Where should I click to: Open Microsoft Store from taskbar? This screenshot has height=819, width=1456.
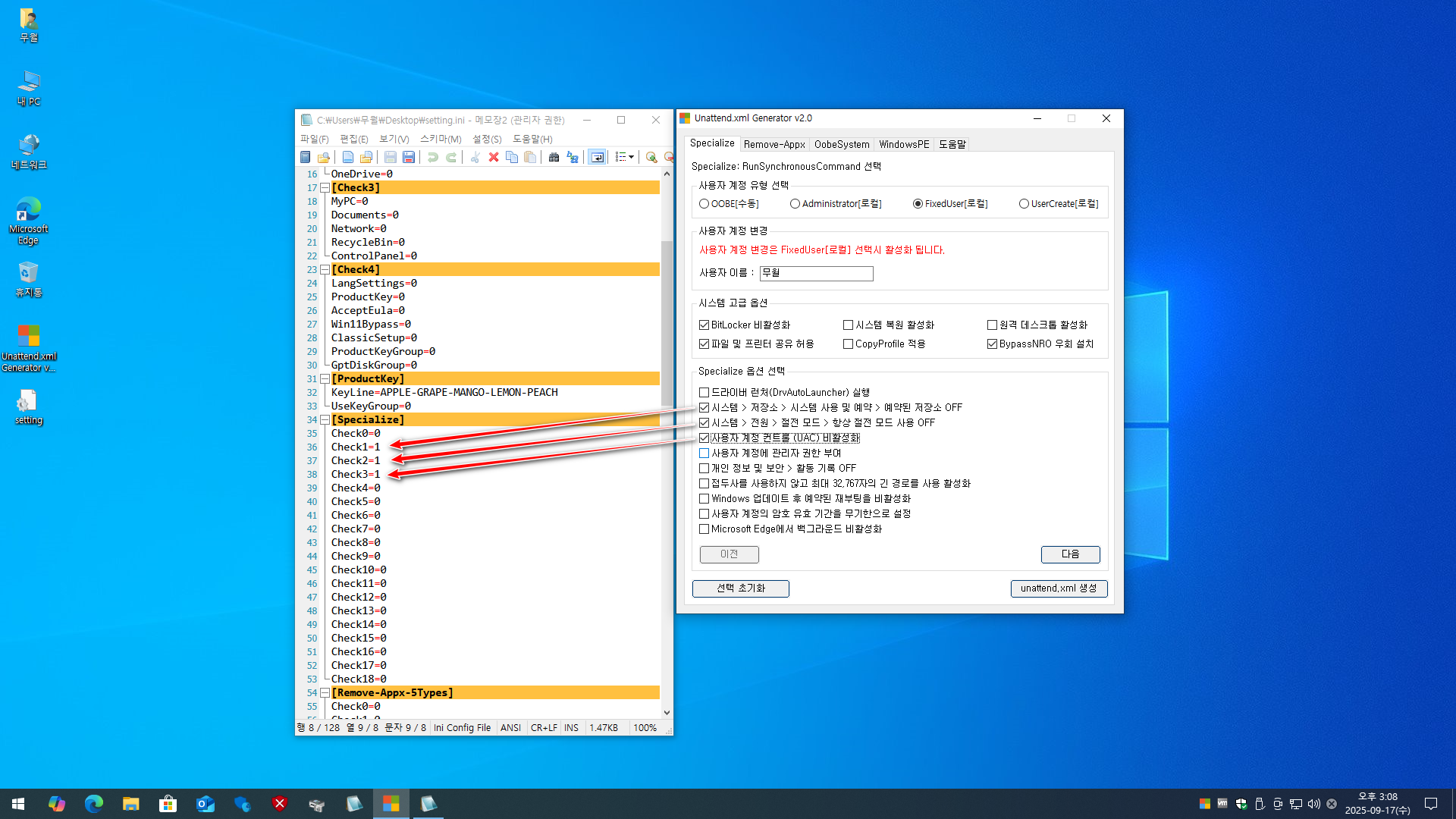pyautogui.click(x=168, y=804)
